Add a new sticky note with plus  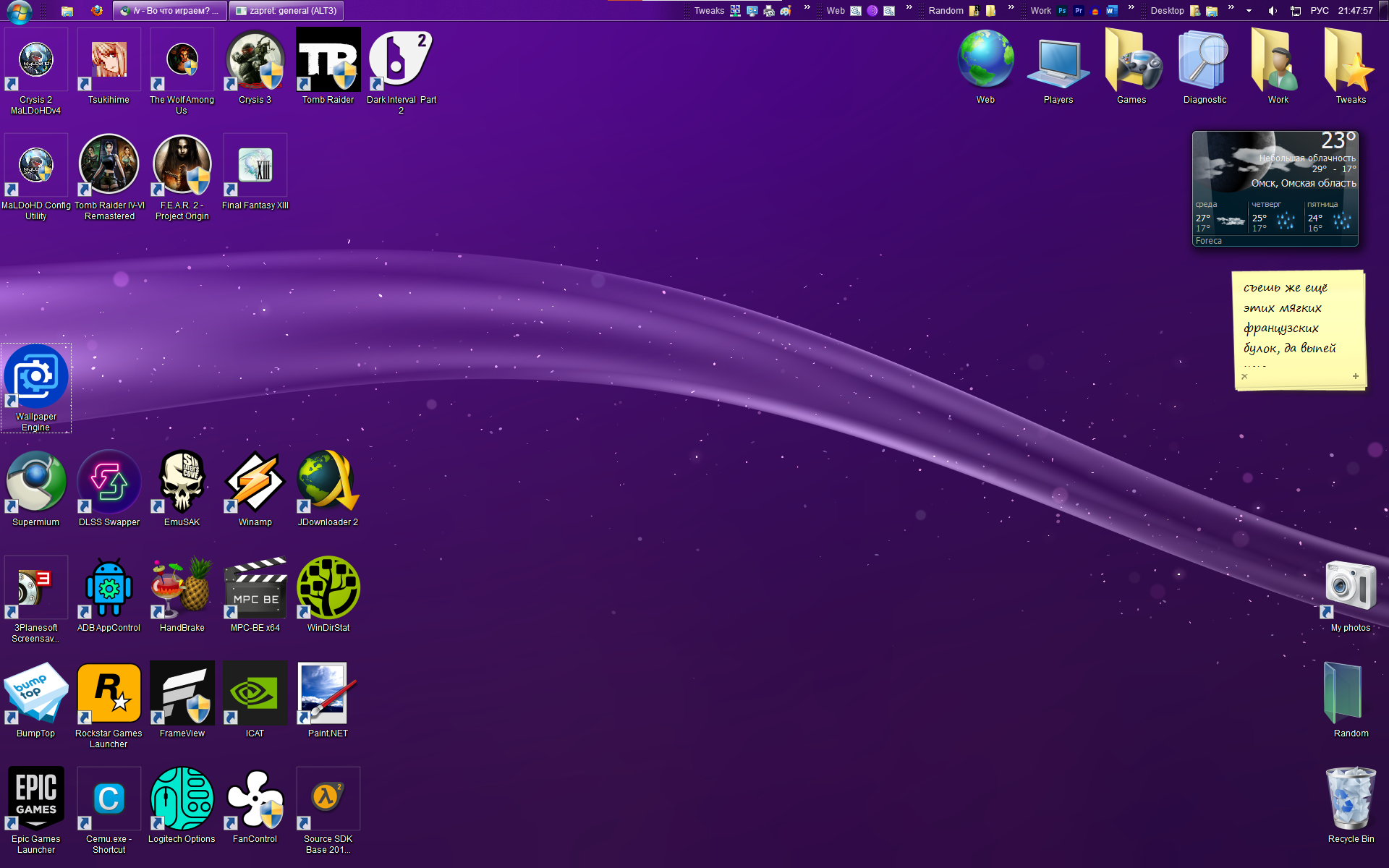tap(1355, 376)
